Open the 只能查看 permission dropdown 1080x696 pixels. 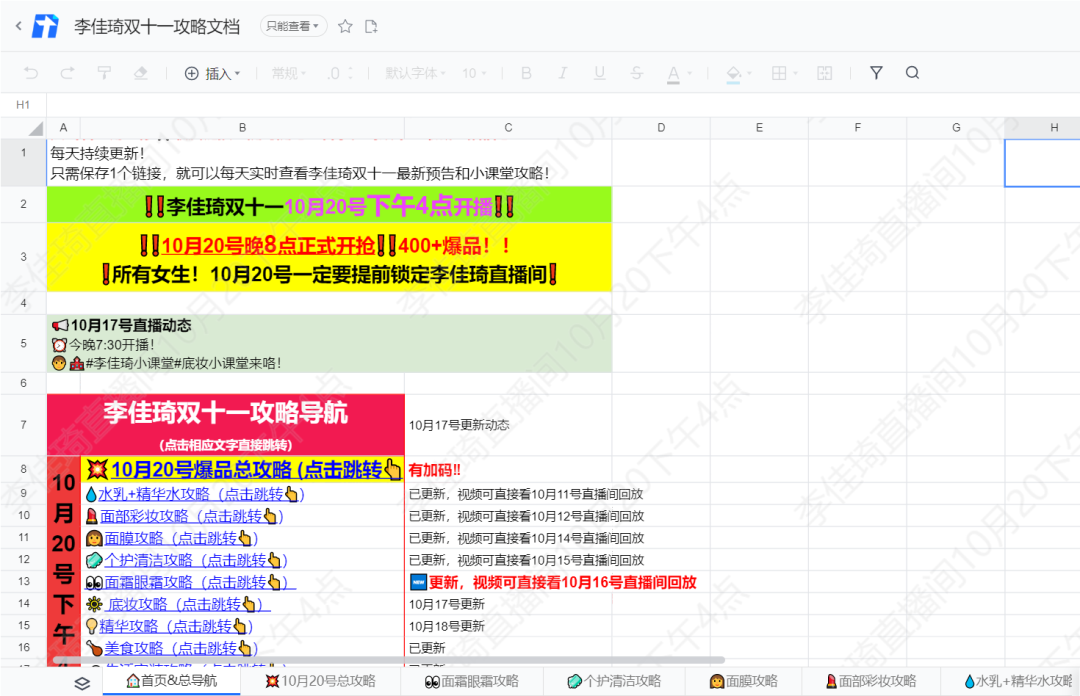(x=293, y=26)
